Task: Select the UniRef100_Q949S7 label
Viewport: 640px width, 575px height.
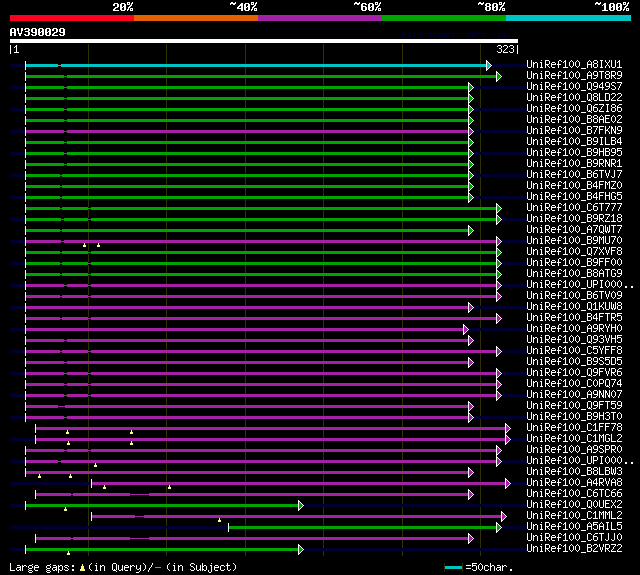Action: tap(574, 87)
